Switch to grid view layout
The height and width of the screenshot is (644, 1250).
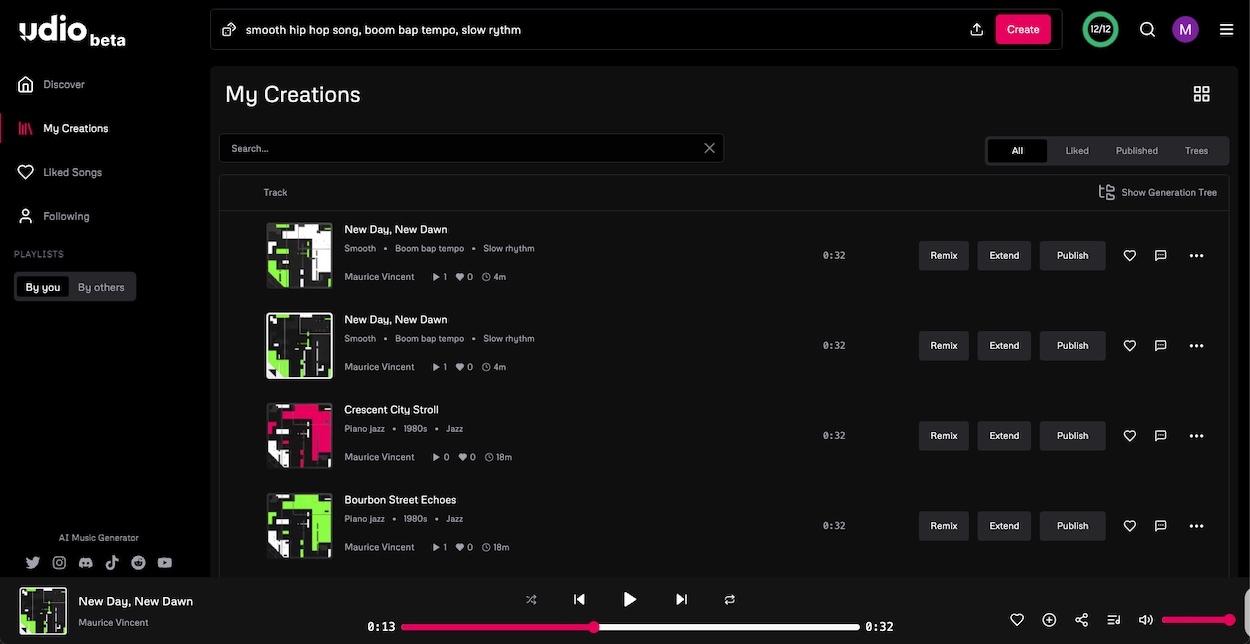coord(1202,94)
